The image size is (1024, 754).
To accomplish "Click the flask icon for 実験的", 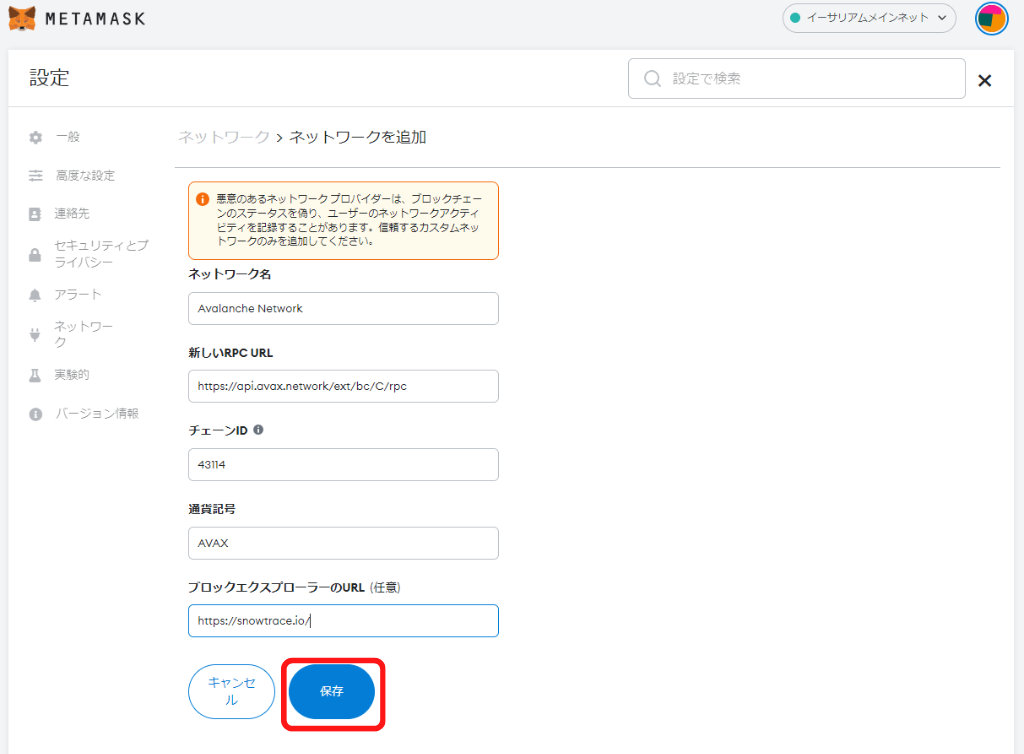I will (x=35, y=375).
